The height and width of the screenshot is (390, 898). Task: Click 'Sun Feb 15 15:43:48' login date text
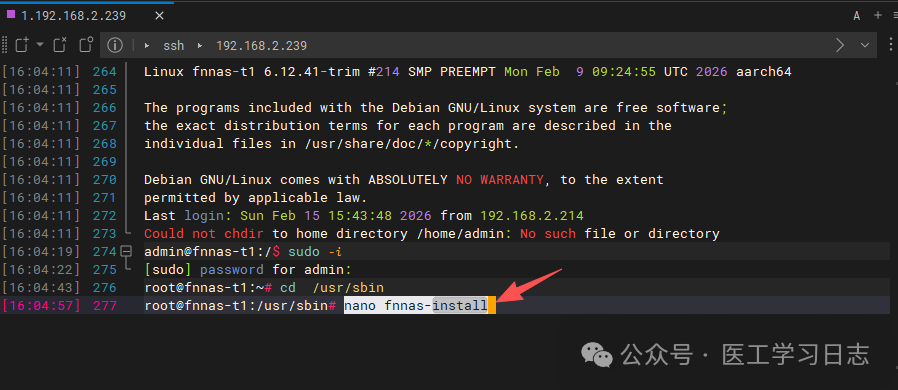point(316,216)
